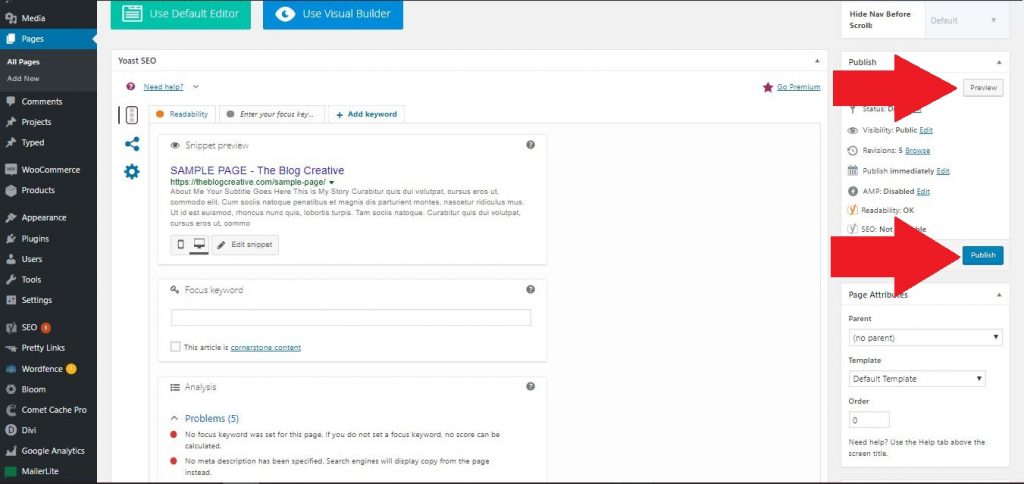1024x484 pixels.
Task: Click the Yoast SEO sidebar icon
Action: pos(10,327)
